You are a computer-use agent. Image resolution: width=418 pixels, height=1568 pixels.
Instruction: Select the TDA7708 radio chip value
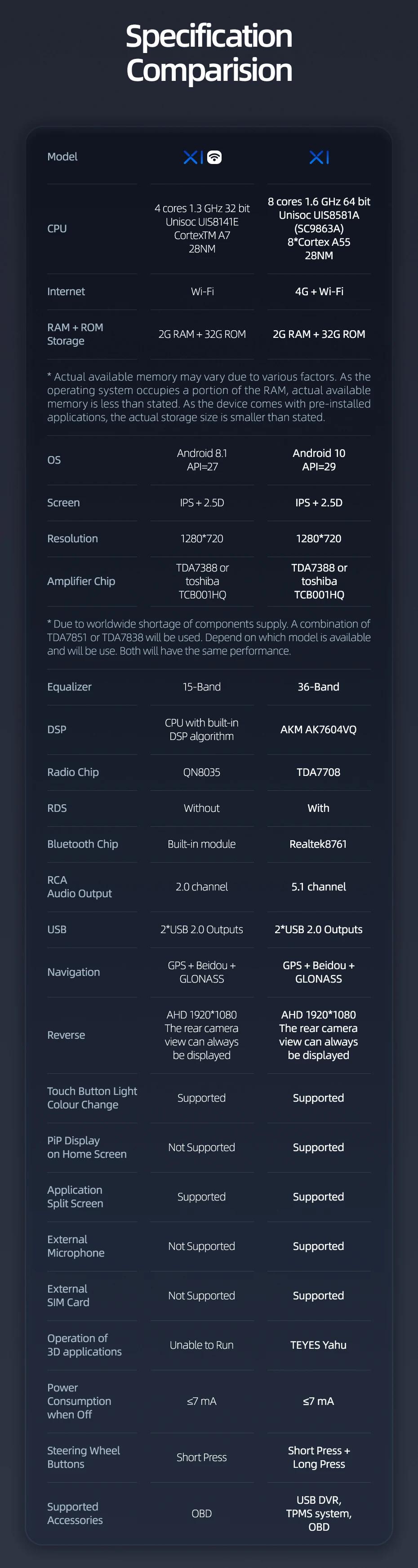[318, 772]
